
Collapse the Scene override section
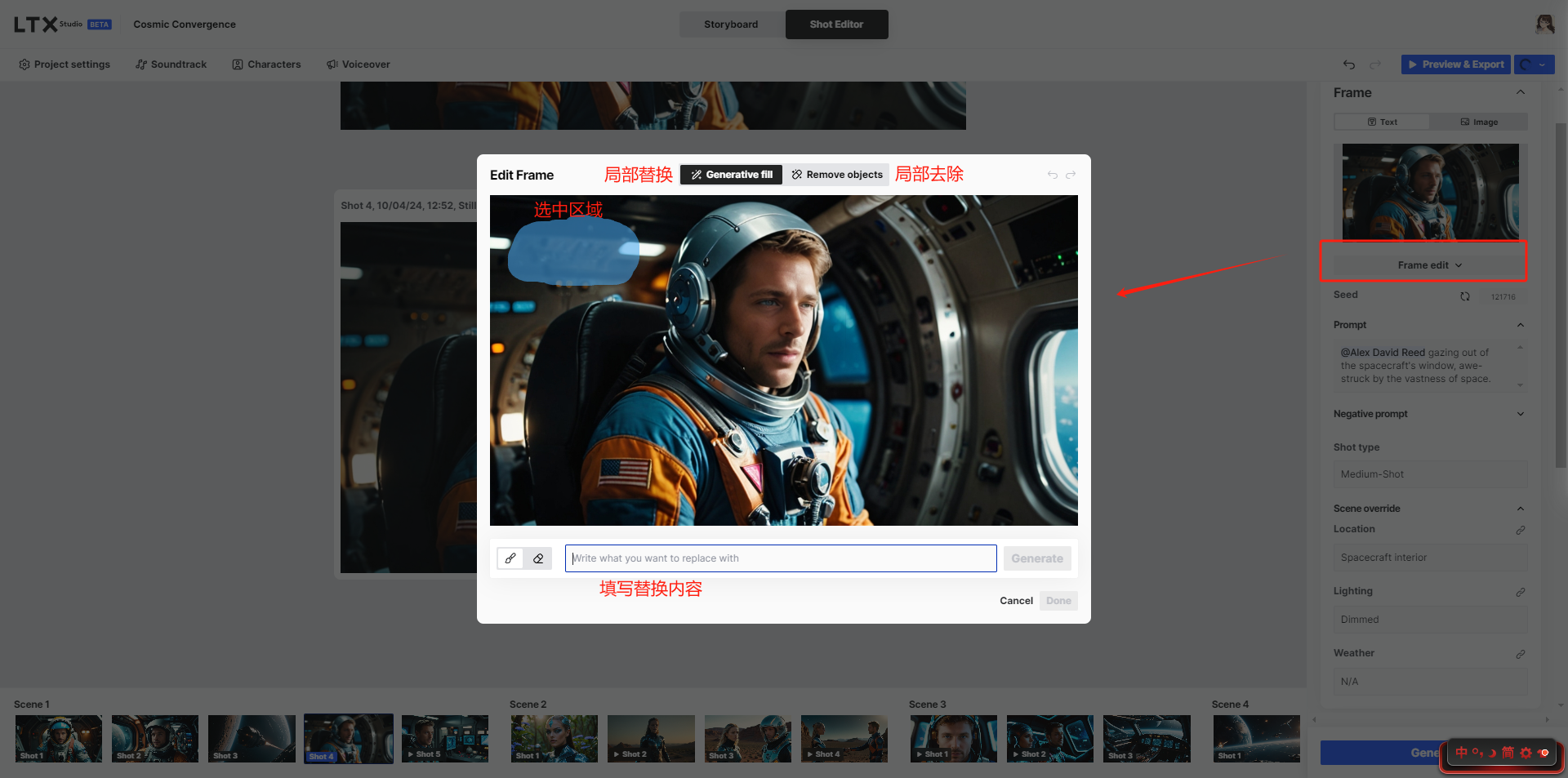(1521, 509)
